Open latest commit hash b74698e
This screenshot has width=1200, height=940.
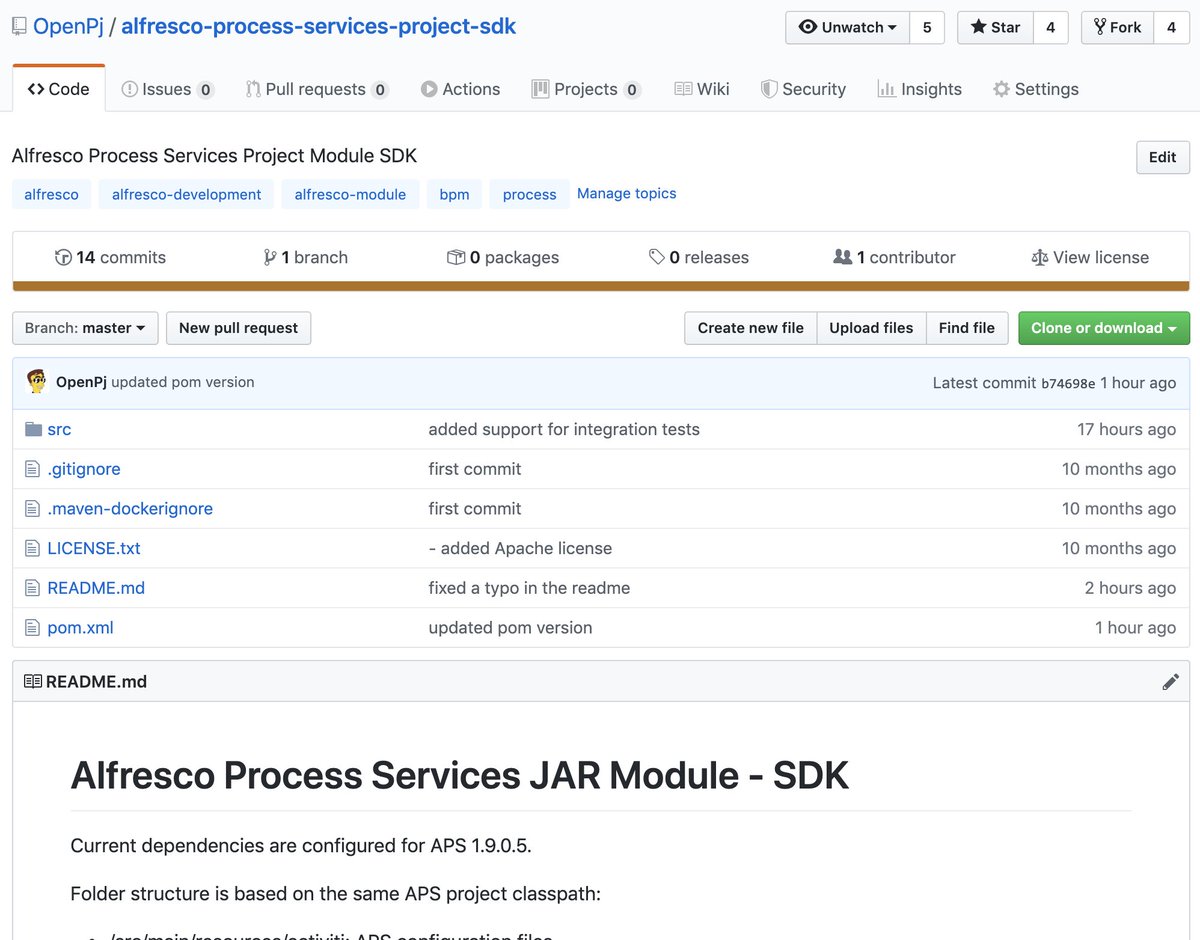tap(1068, 383)
